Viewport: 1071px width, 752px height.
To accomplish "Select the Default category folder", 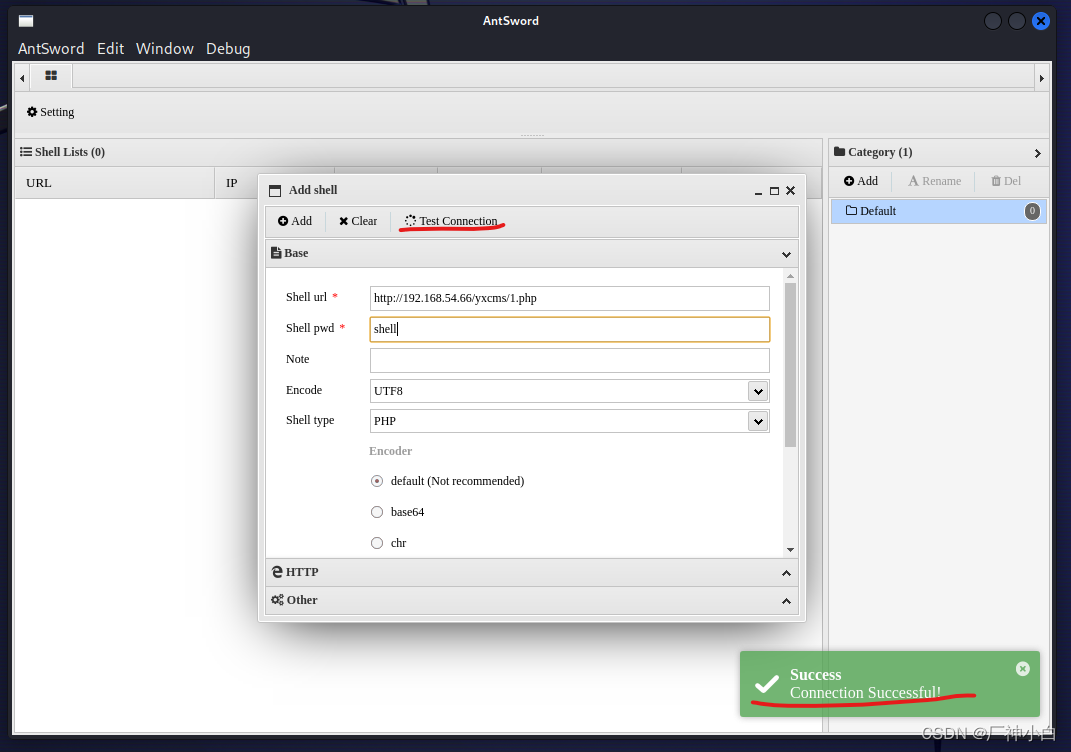I will click(x=938, y=211).
